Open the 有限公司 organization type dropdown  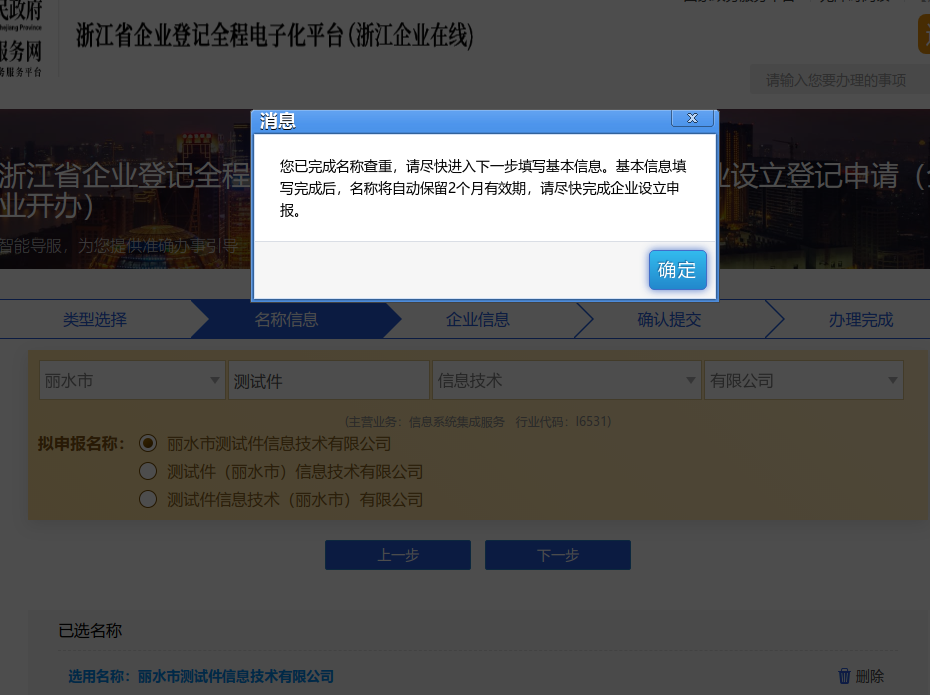pyautogui.click(x=804, y=380)
